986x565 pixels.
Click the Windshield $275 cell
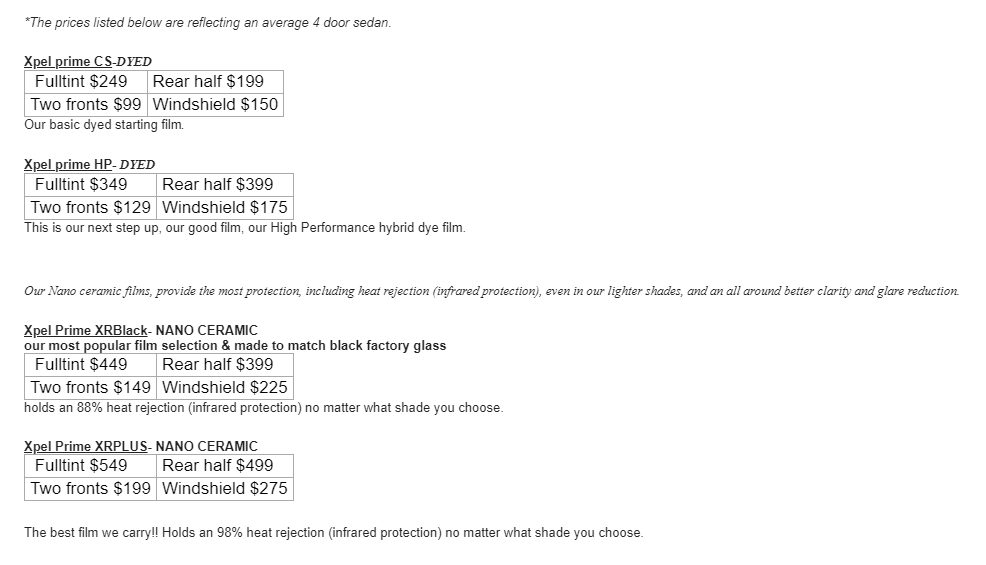click(x=224, y=488)
